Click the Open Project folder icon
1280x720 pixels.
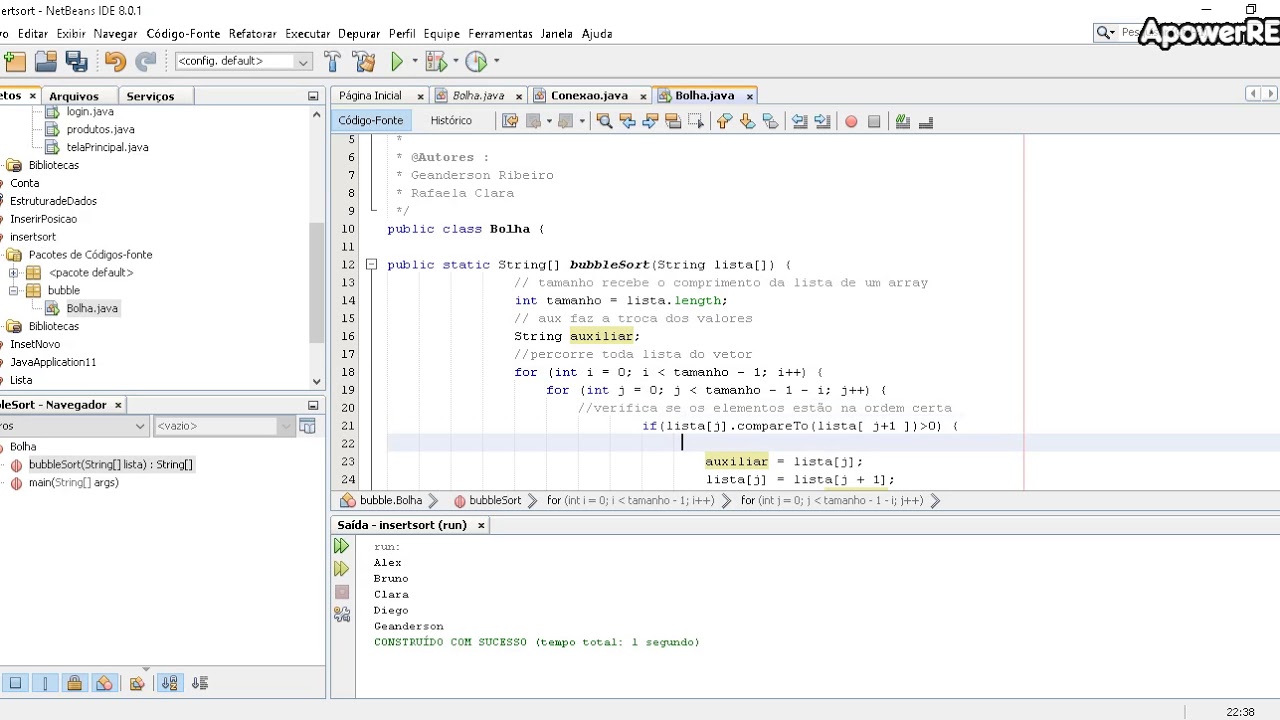(46, 62)
